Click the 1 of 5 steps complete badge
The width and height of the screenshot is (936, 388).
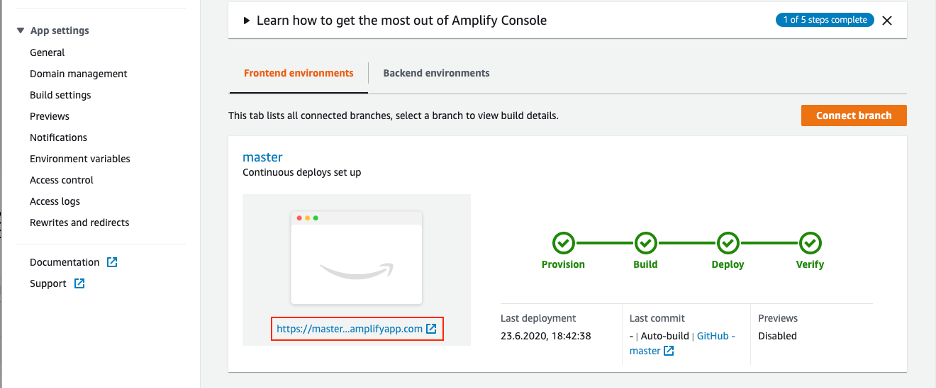point(824,20)
